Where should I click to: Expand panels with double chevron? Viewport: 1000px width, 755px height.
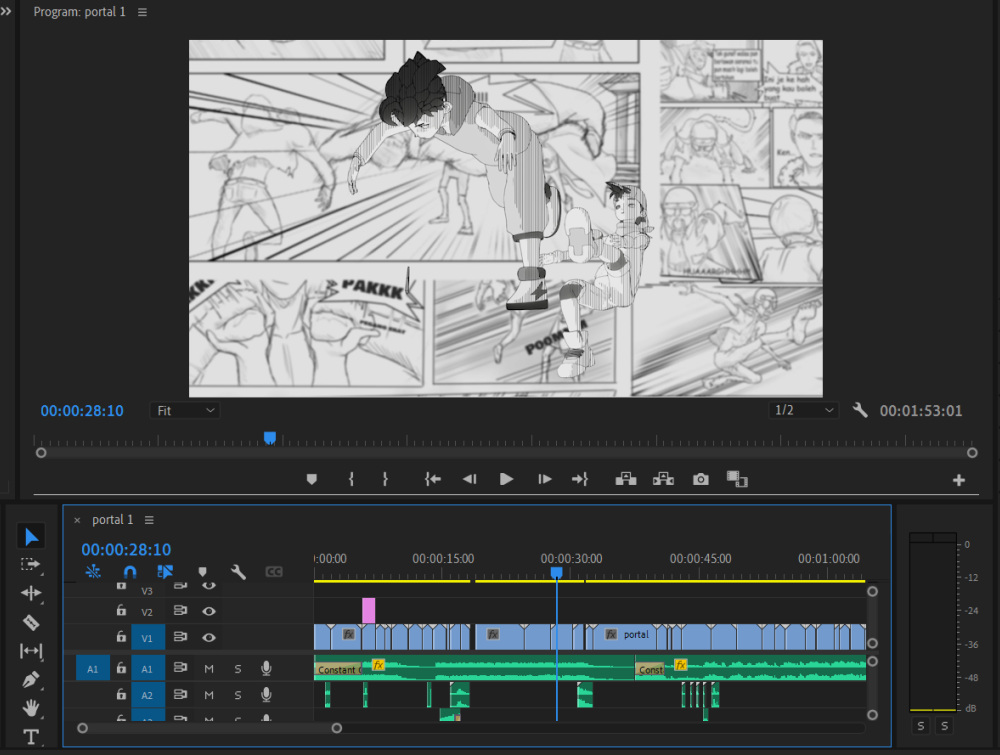(6, 11)
